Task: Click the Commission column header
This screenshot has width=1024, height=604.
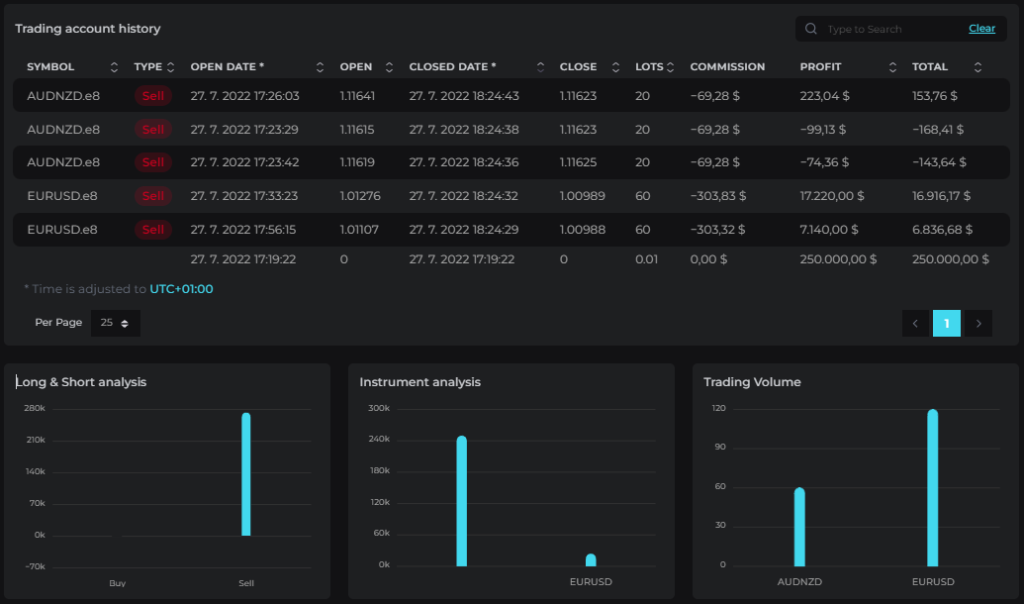Action: pyautogui.click(x=727, y=67)
